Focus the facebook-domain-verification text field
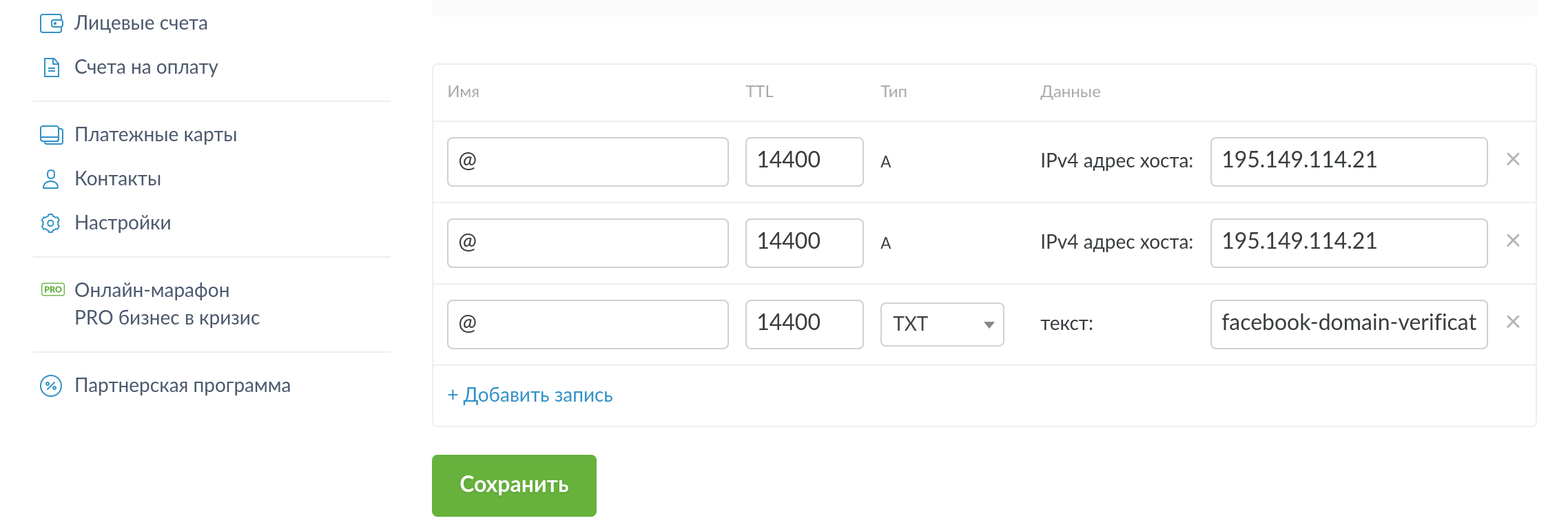The width and height of the screenshot is (1568, 525). tap(1348, 325)
